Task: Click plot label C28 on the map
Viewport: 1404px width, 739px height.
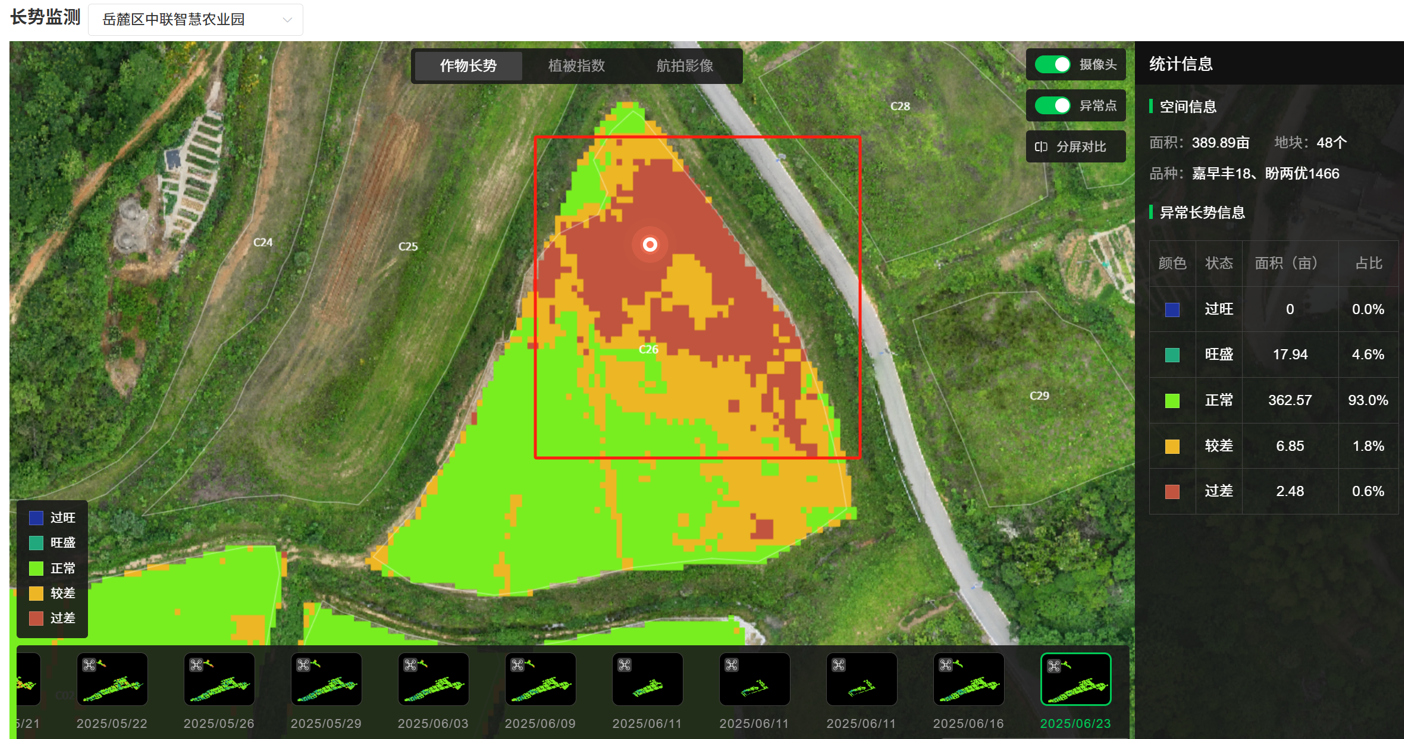Action: pyautogui.click(x=900, y=106)
